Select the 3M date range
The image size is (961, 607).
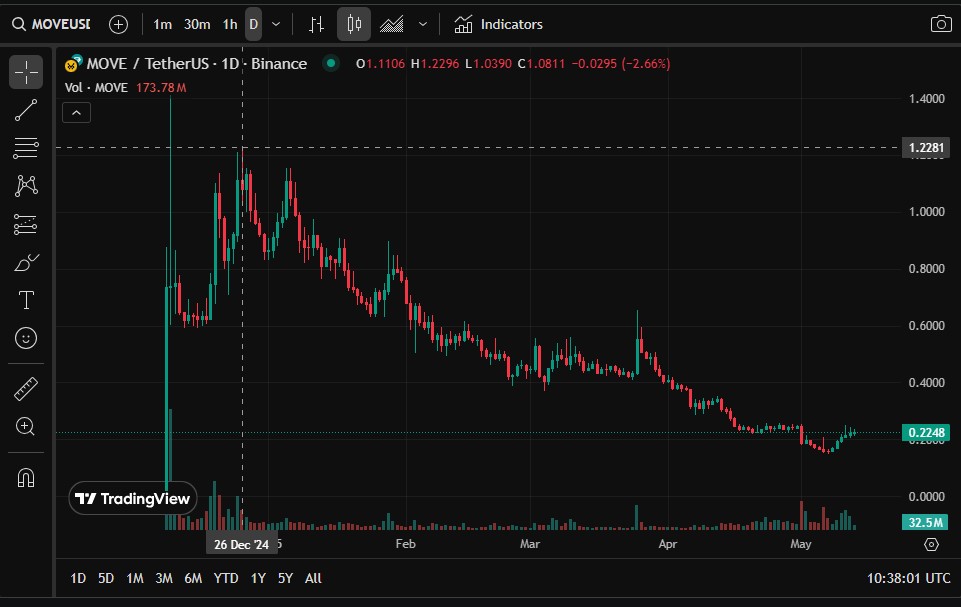coord(164,578)
